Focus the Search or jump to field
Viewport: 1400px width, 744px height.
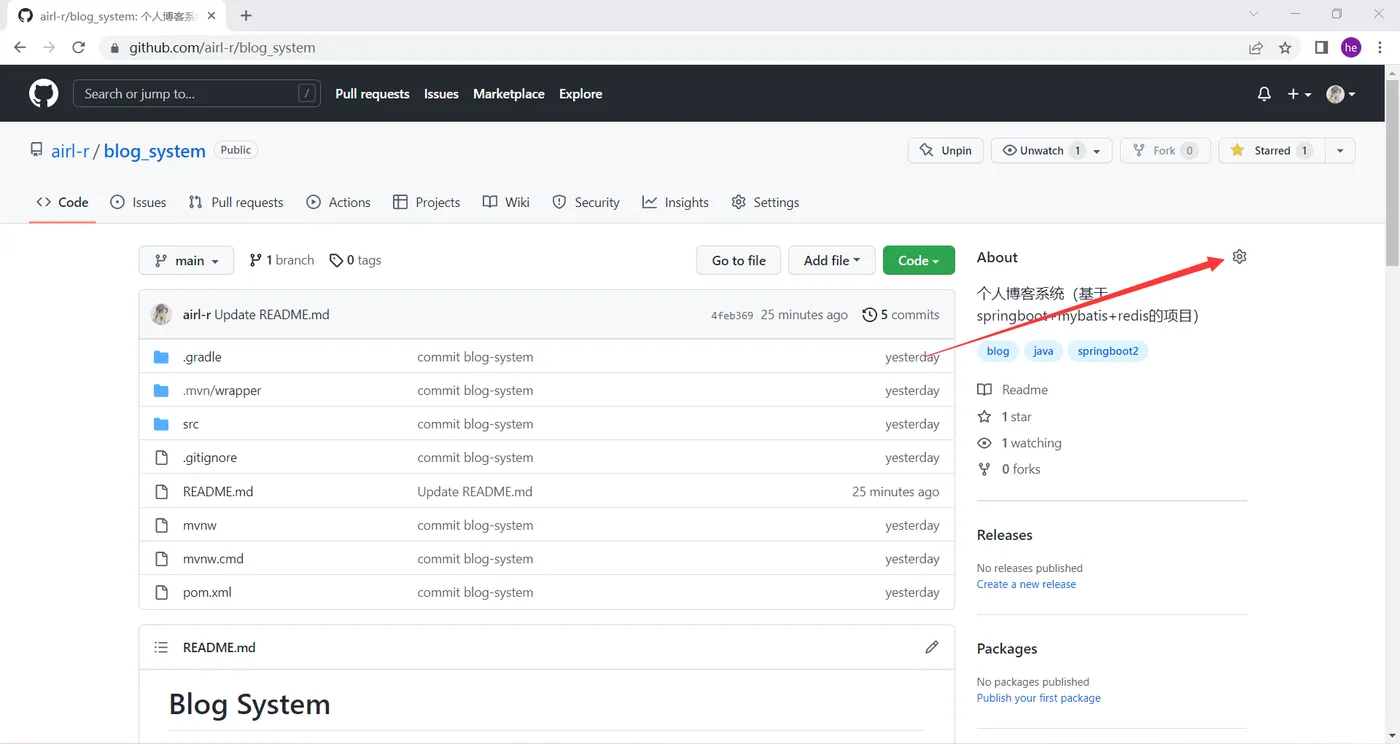[x=197, y=94]
